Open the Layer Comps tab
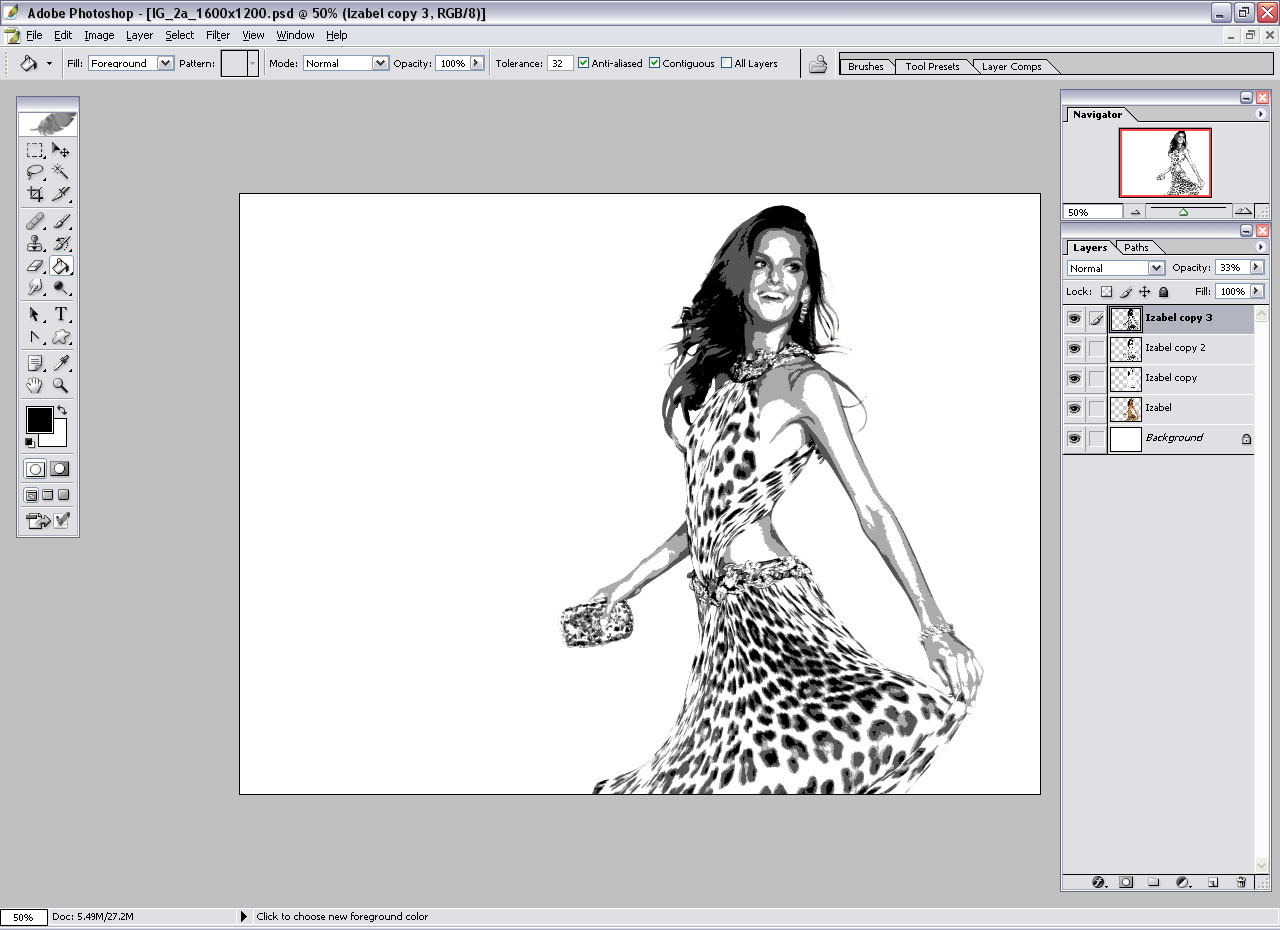 click(x=1011, y=67)
